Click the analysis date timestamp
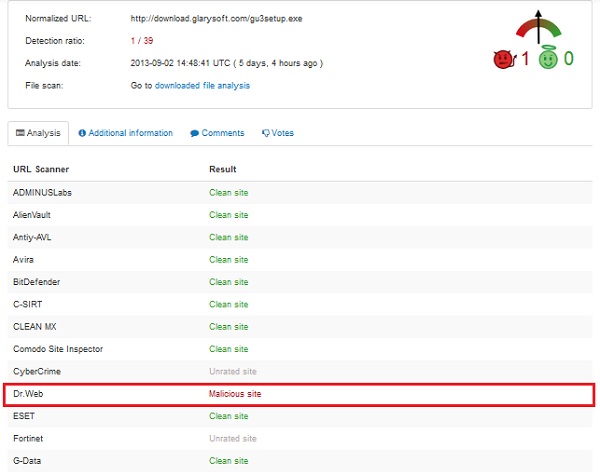This screenshot has height=475, width=600. click(226, 63)
